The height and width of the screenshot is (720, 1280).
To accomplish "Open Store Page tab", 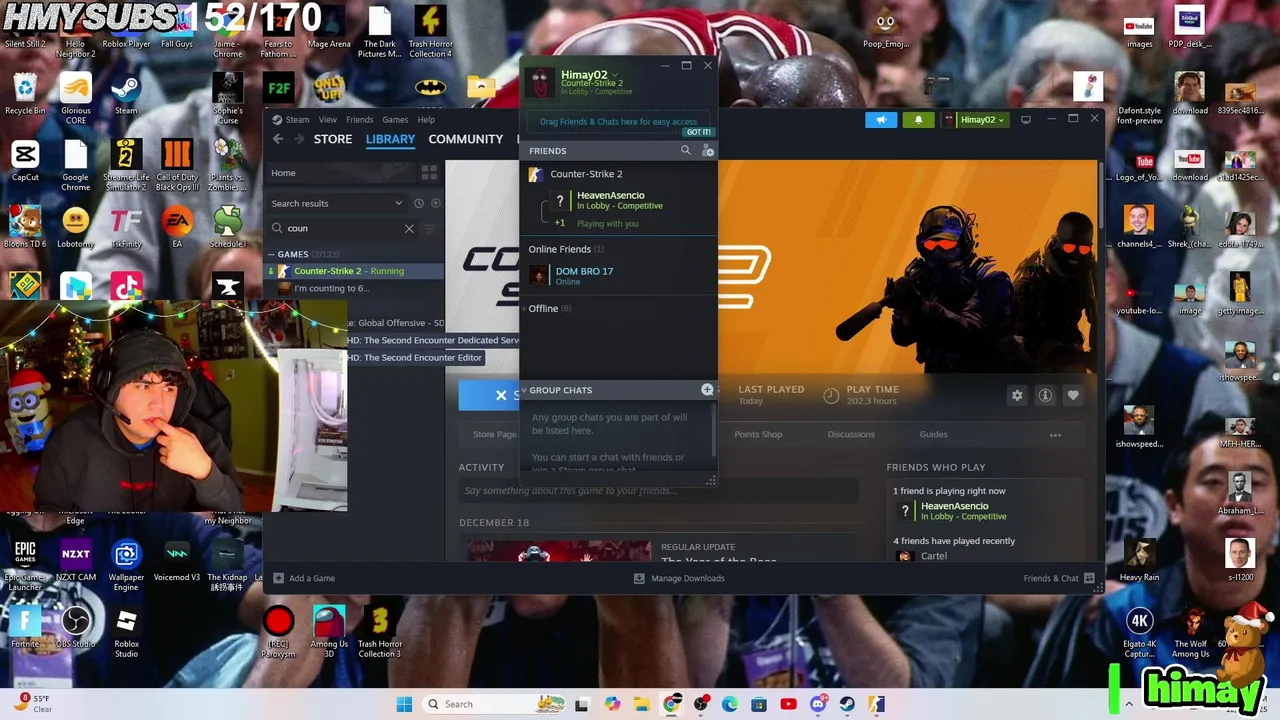I will point(495,435).
